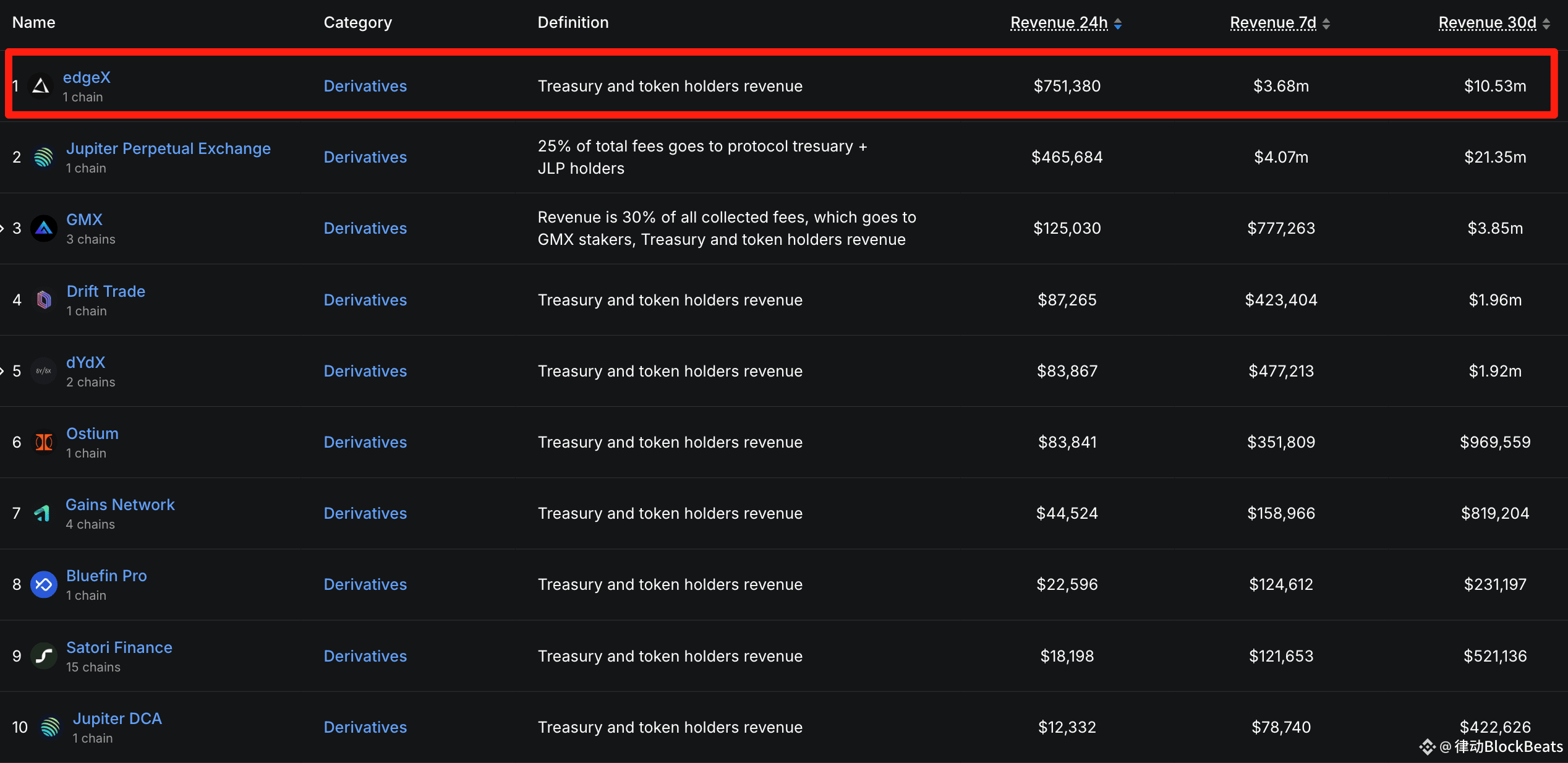Image resolution: width=1568 pixels, height=763 pixels.
Task: Open the edgeX protocol link
Action: click(x=87, y=77)
